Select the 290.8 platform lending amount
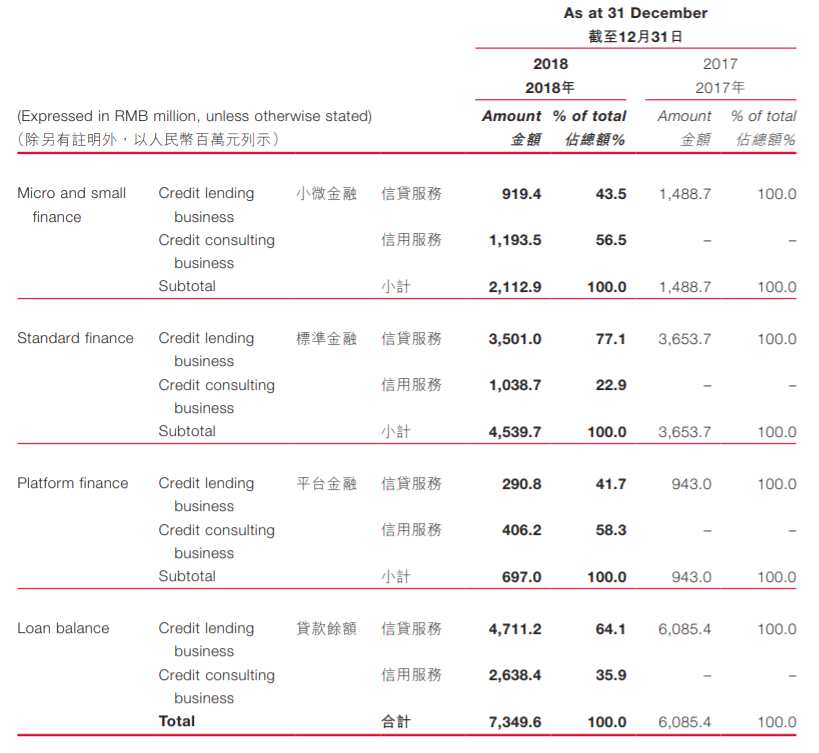The image size is (819, 753). click(x=521, y=484)
